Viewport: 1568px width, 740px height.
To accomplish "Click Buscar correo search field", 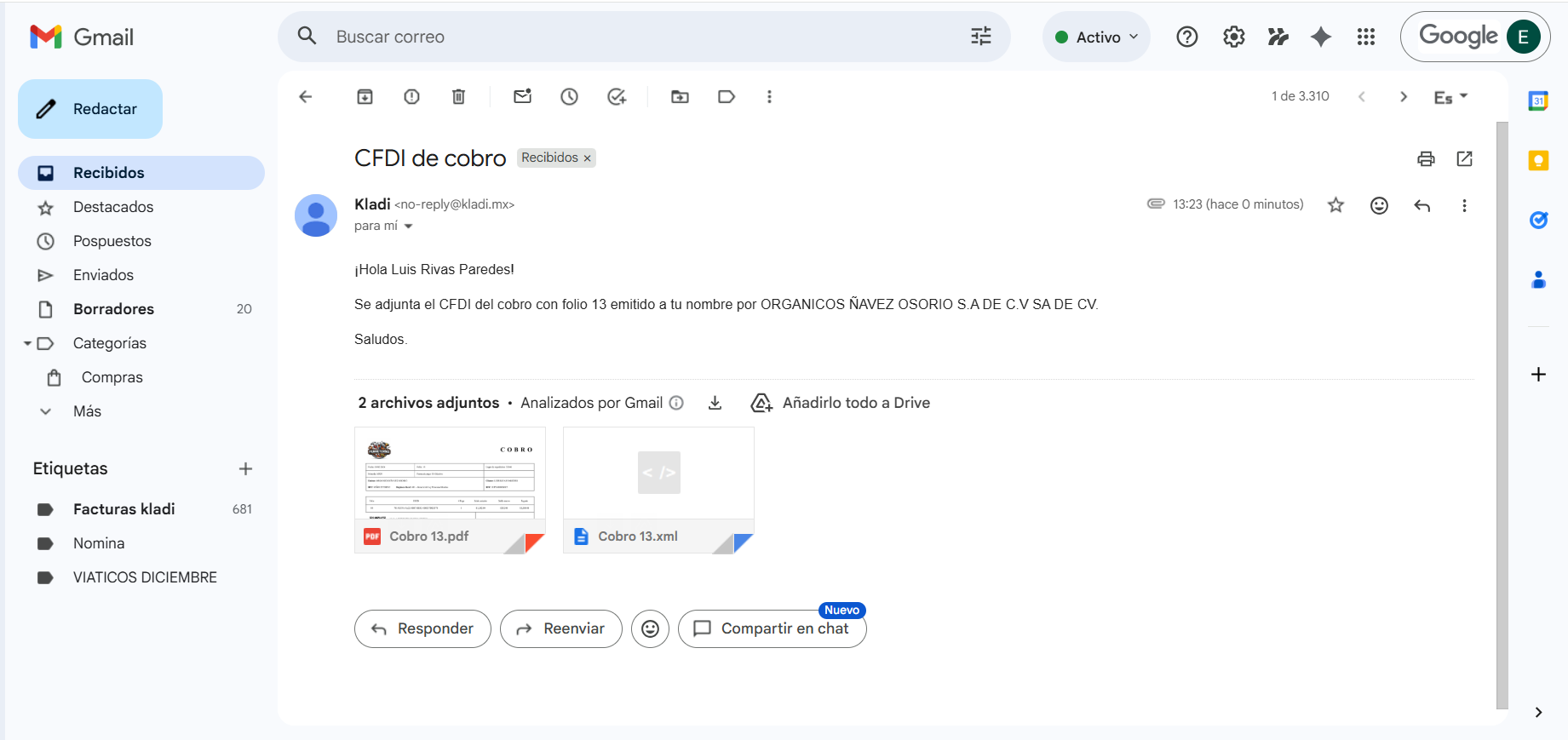I will coord(644,37).
